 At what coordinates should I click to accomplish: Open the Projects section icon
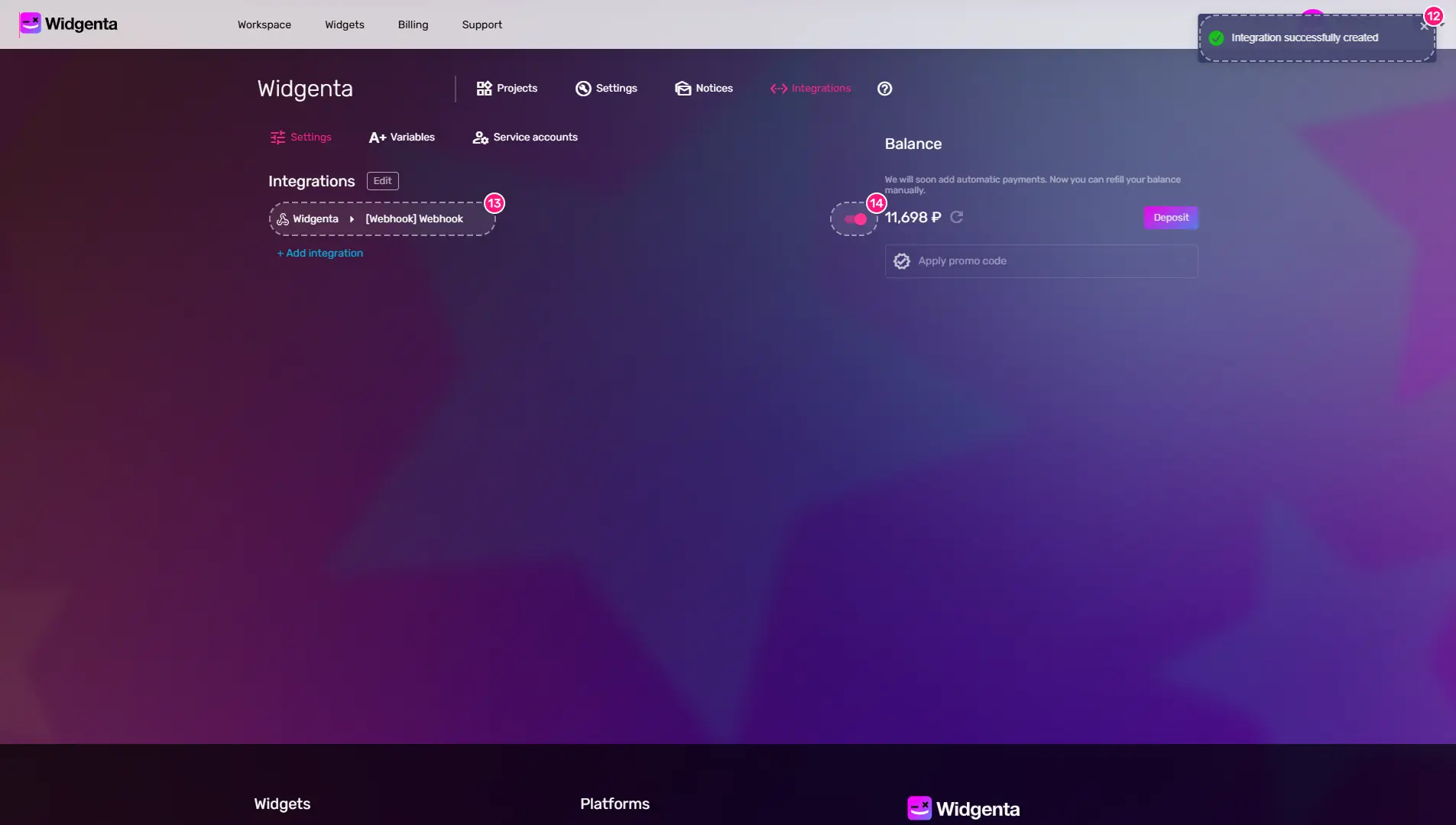[485, 88]
